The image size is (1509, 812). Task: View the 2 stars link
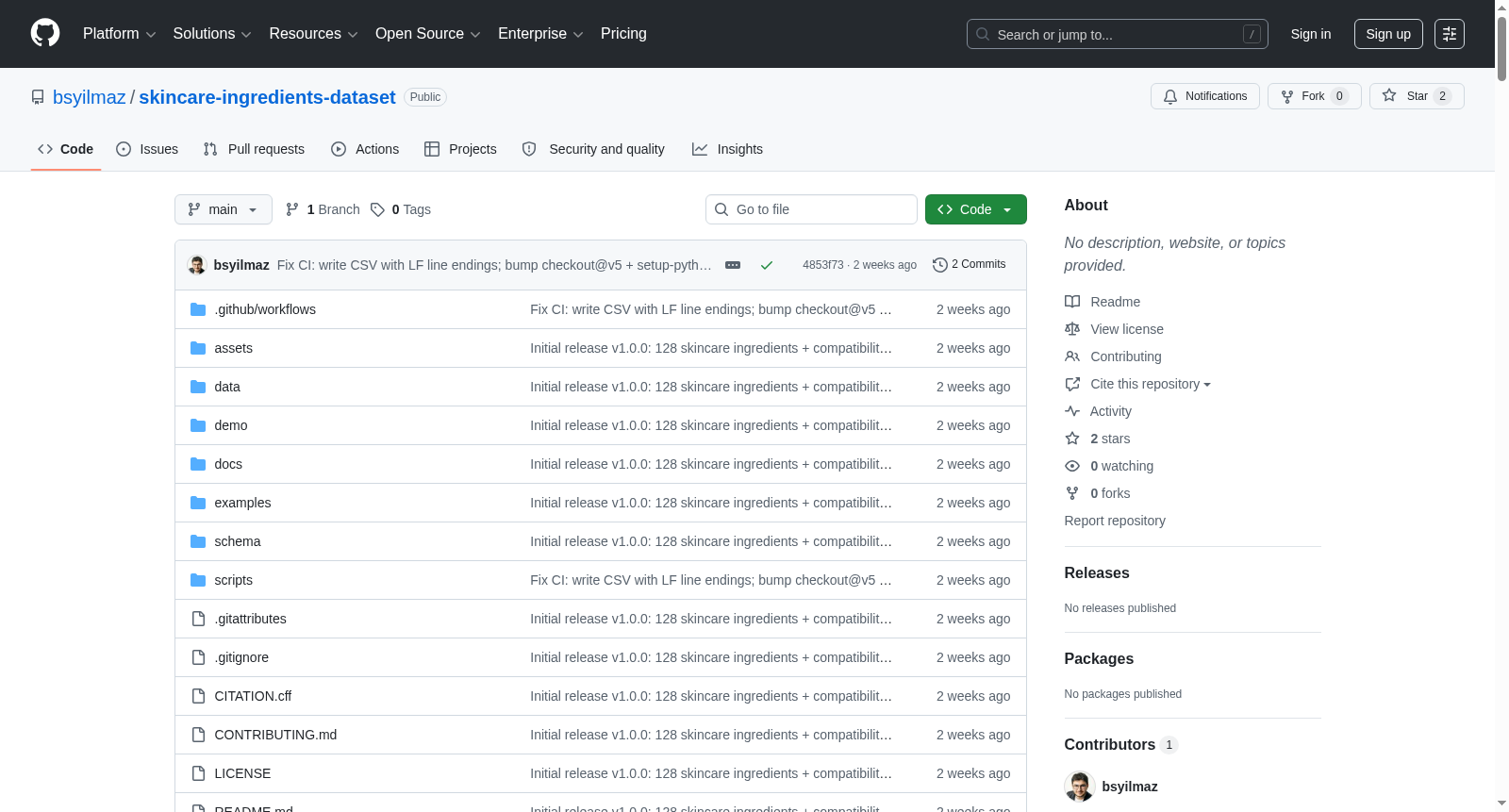pos(1110,439)
